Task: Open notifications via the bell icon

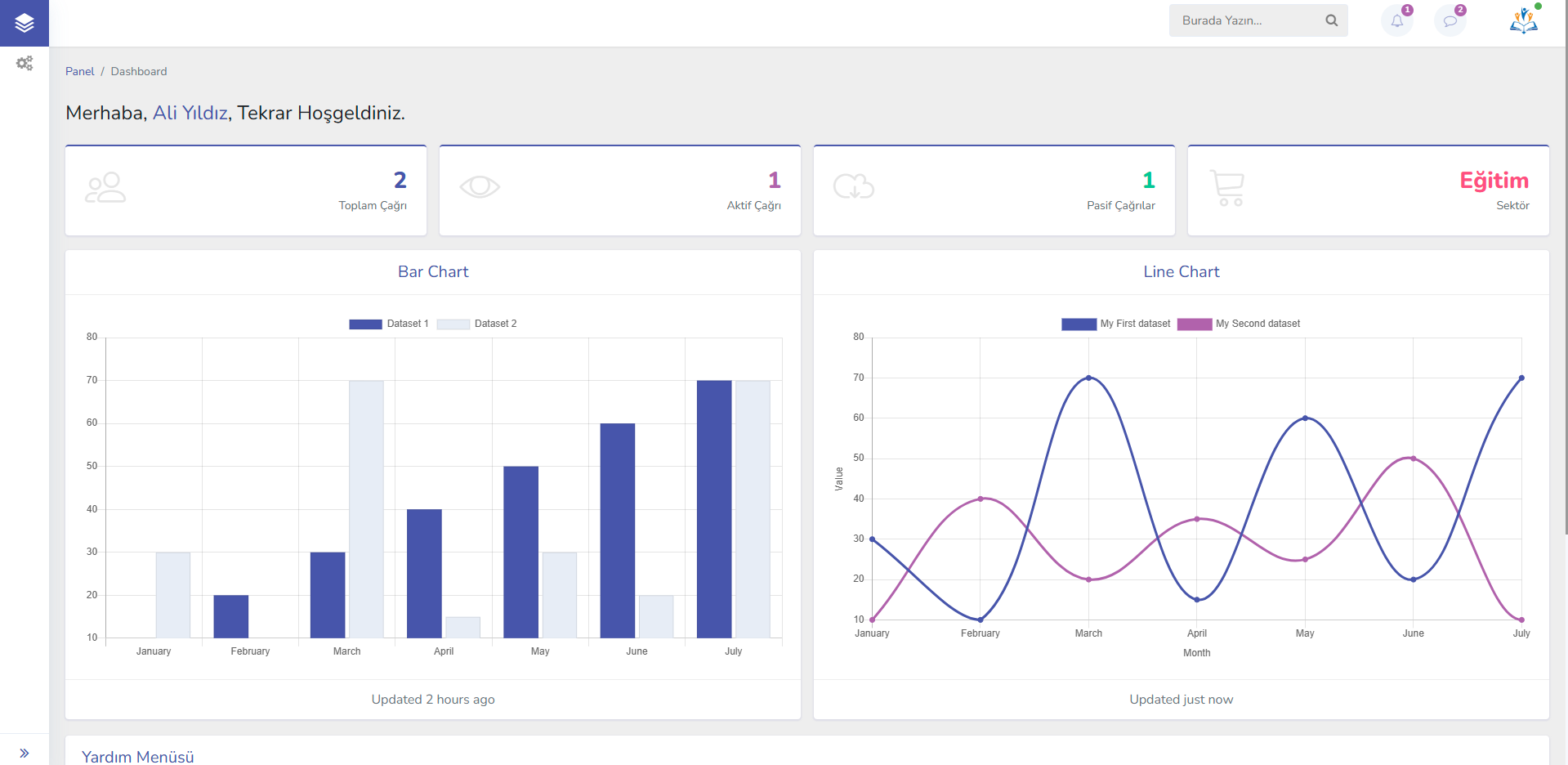Action: (1396, 20)
